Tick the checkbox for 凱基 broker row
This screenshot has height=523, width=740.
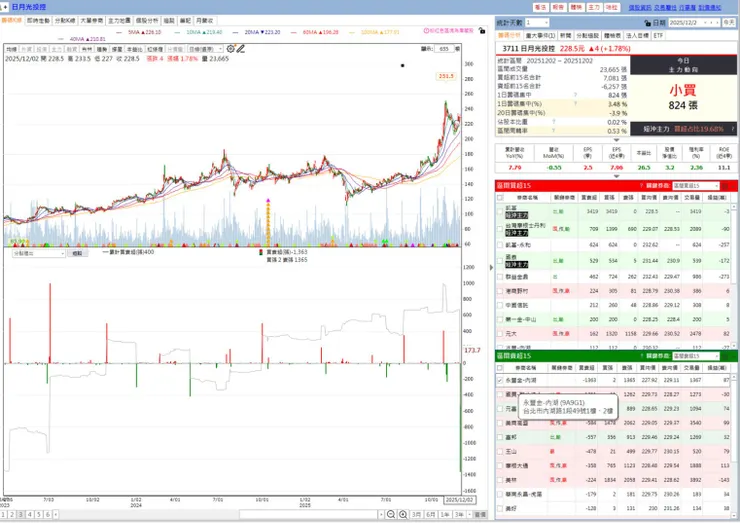coord(500,211)
